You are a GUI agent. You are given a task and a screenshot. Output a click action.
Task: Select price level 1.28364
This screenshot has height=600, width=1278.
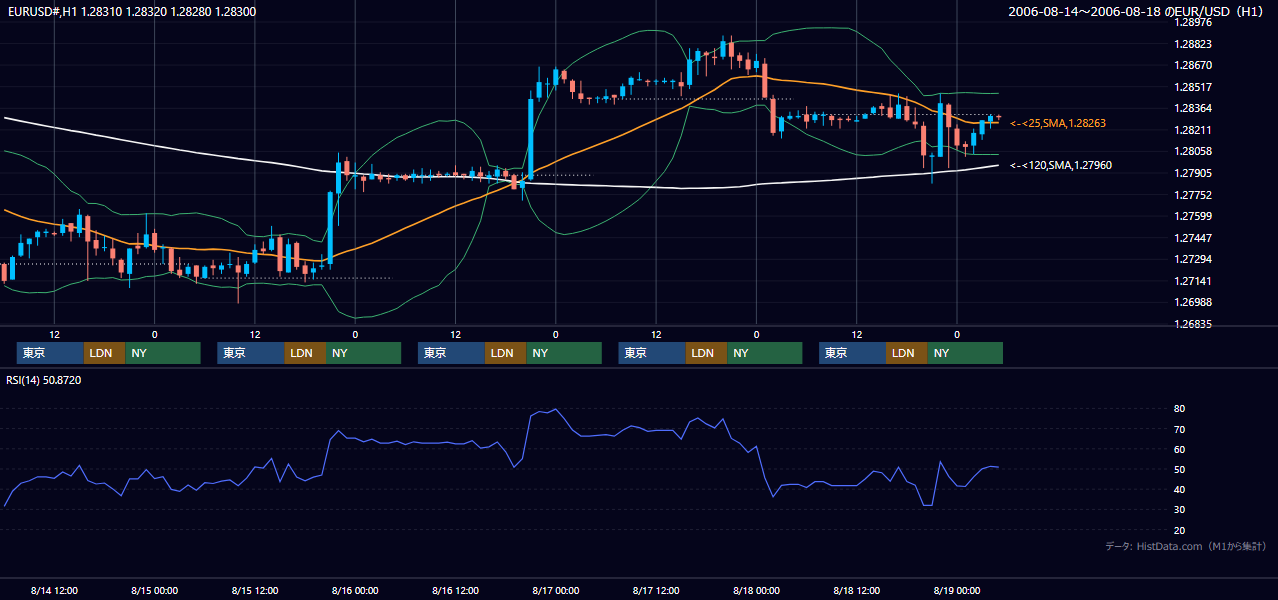tap(1193, 108)
